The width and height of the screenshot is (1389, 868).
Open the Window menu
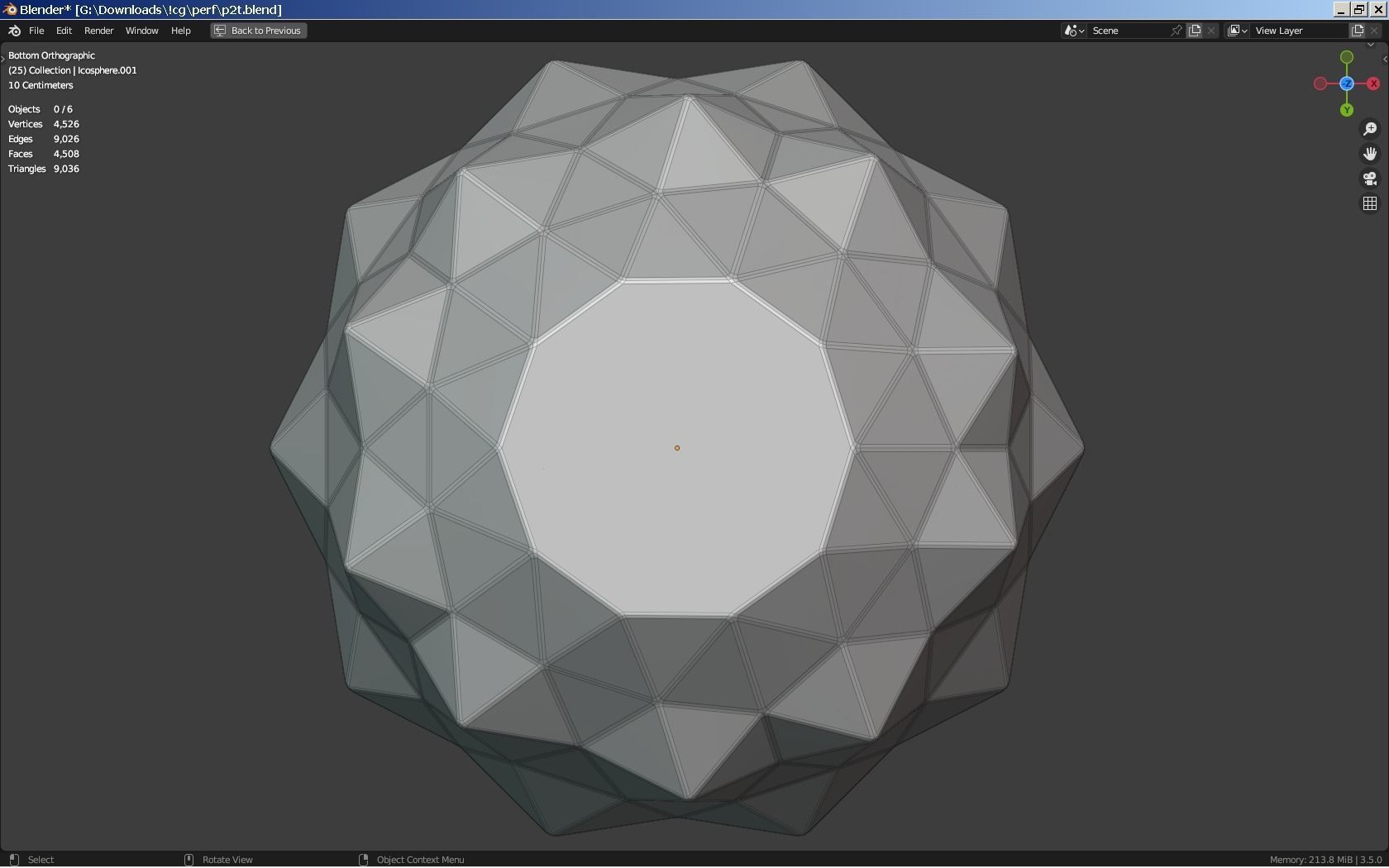tap(141, 31)
